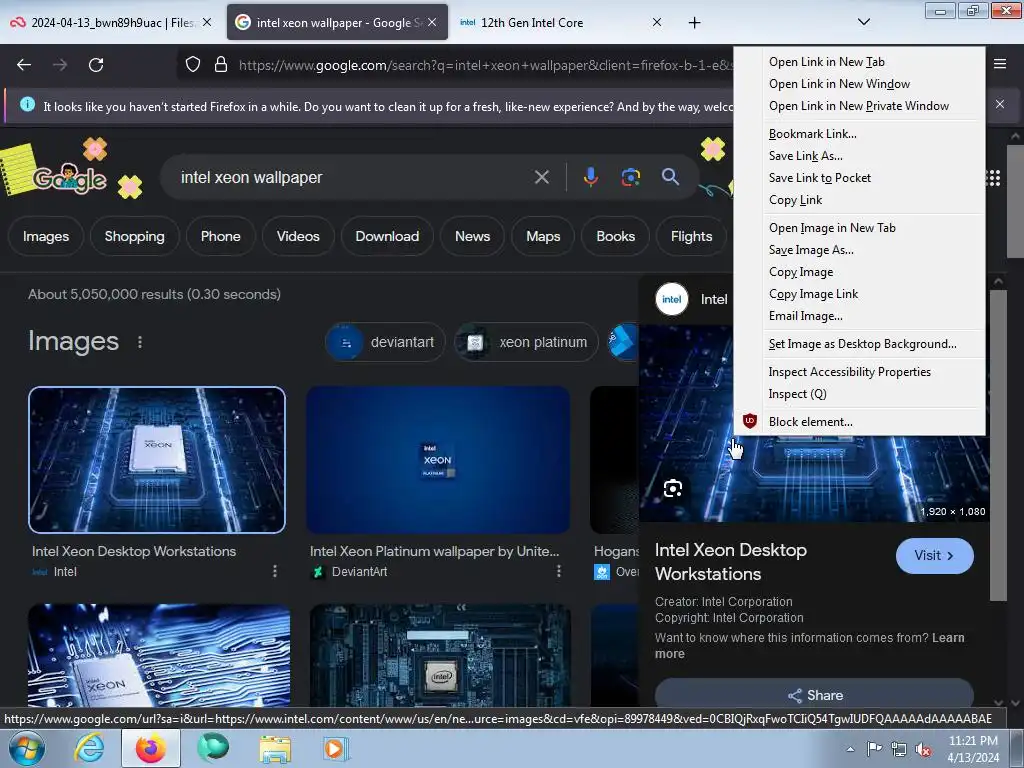Screen dimensions: 1024x768
Task: Select Bookmark Link from context menu
Action: [812, 134]
